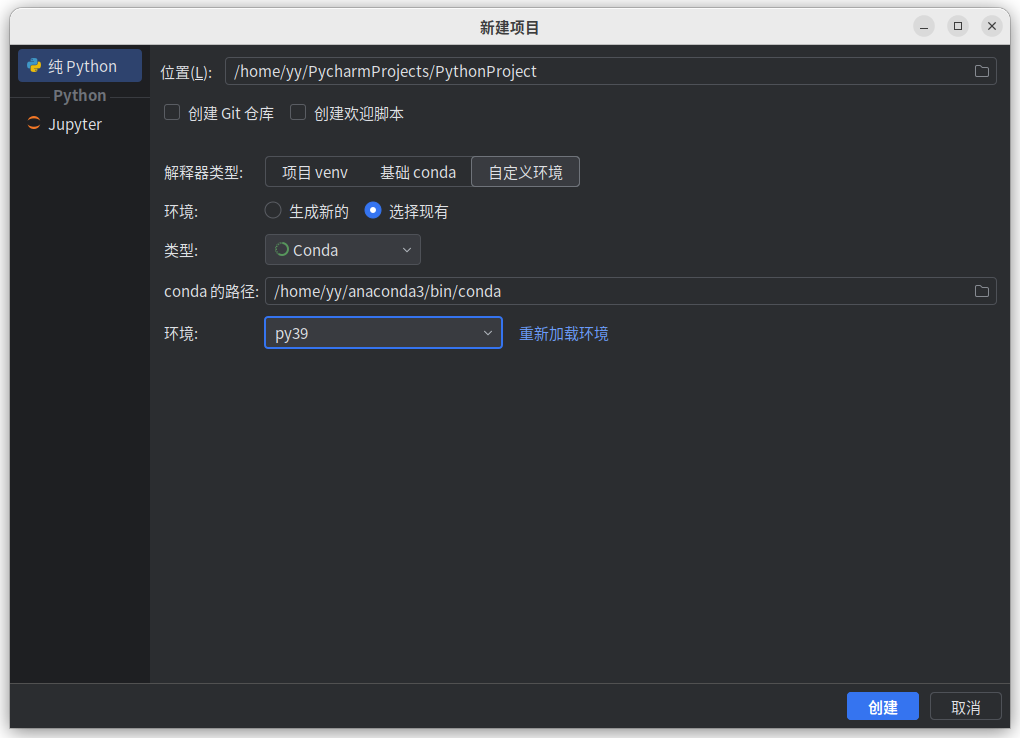
Task: Click the folder browse icon for conda path
Action: (x=982, y=292)
